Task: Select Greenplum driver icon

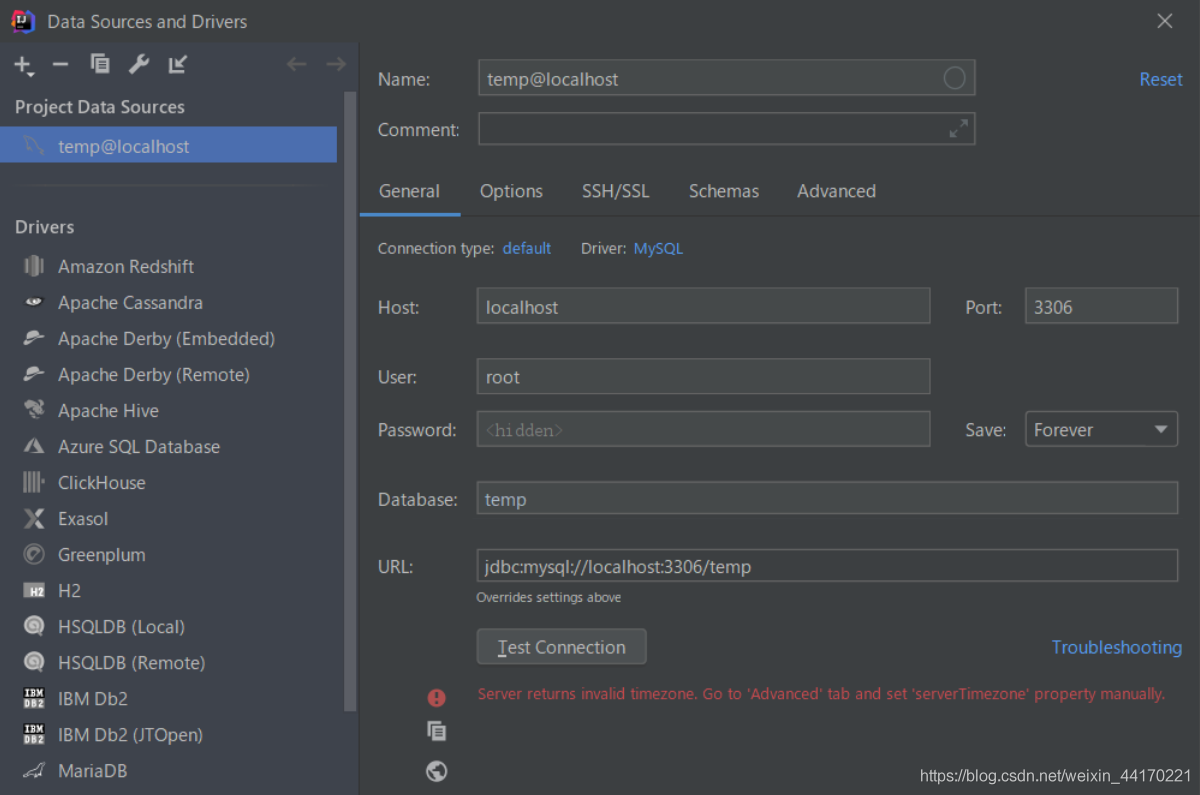Action: click(34, 554)
